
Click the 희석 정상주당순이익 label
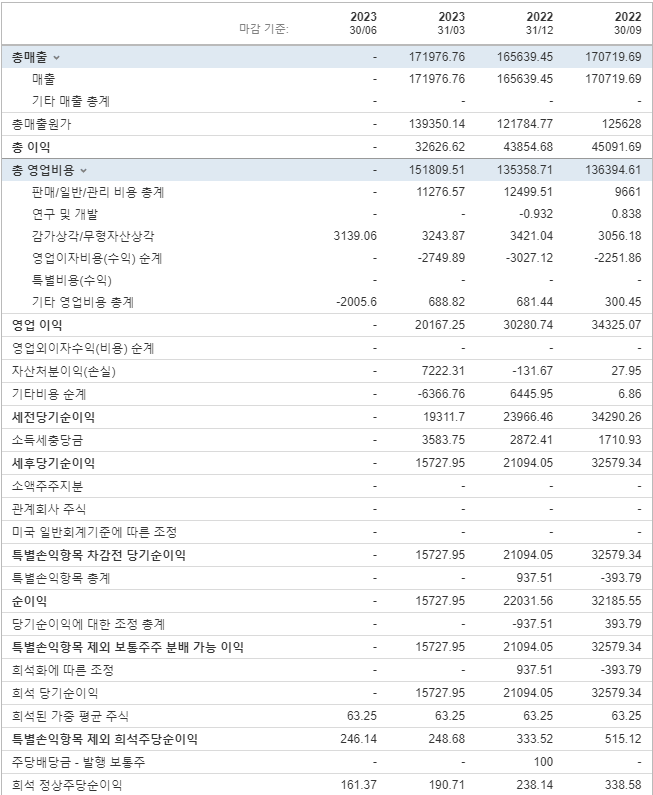(67, 786)
